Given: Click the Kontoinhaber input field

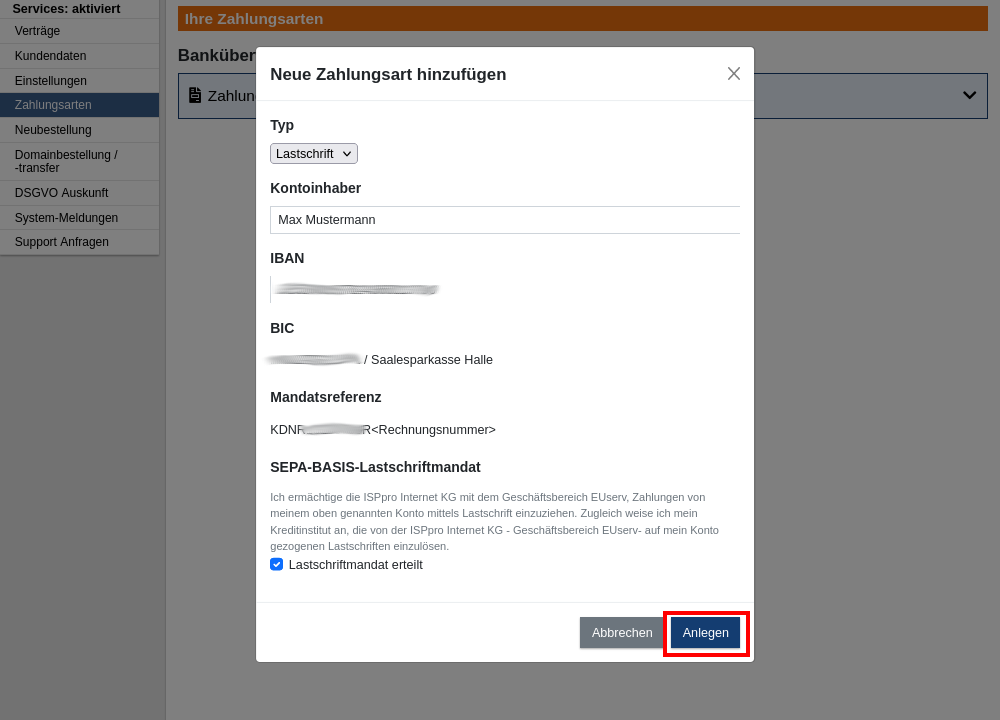Looking at the screenshot, I should [x=505, y=220].
